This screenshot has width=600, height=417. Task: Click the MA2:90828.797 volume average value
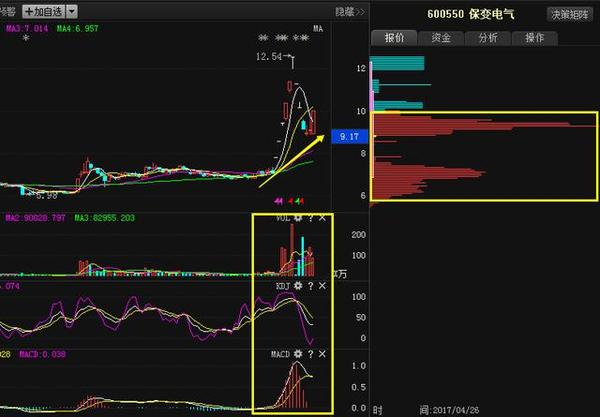[x=35, y=218]
